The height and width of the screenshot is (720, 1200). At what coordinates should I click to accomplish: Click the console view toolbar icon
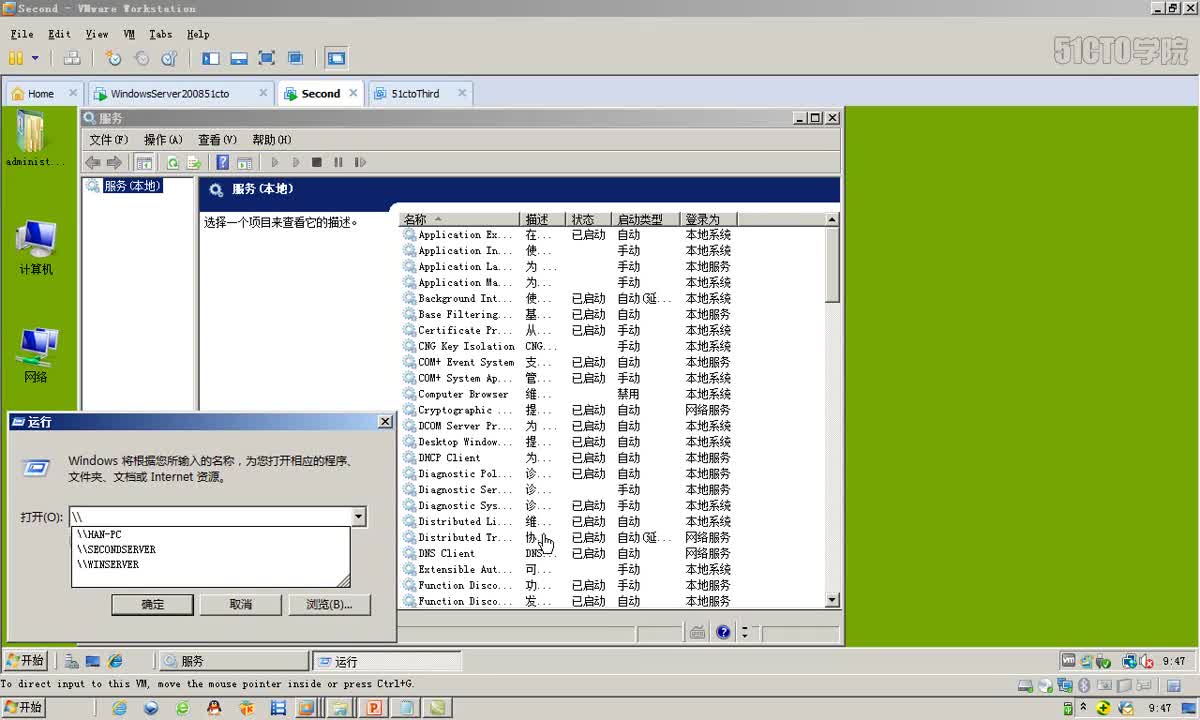coord(336,59)
